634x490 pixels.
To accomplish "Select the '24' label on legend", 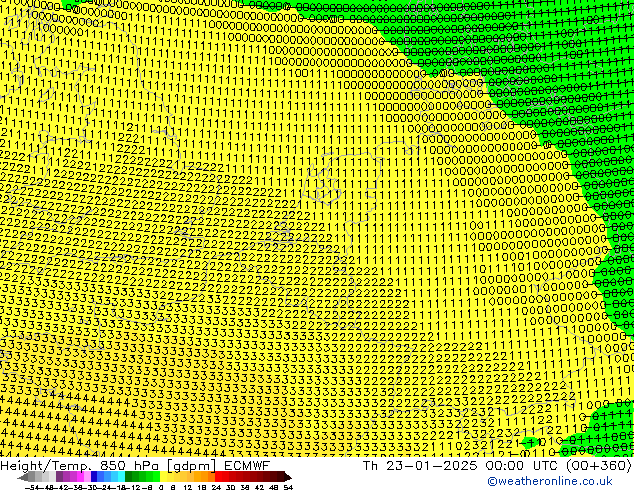I will click(216, 487).
